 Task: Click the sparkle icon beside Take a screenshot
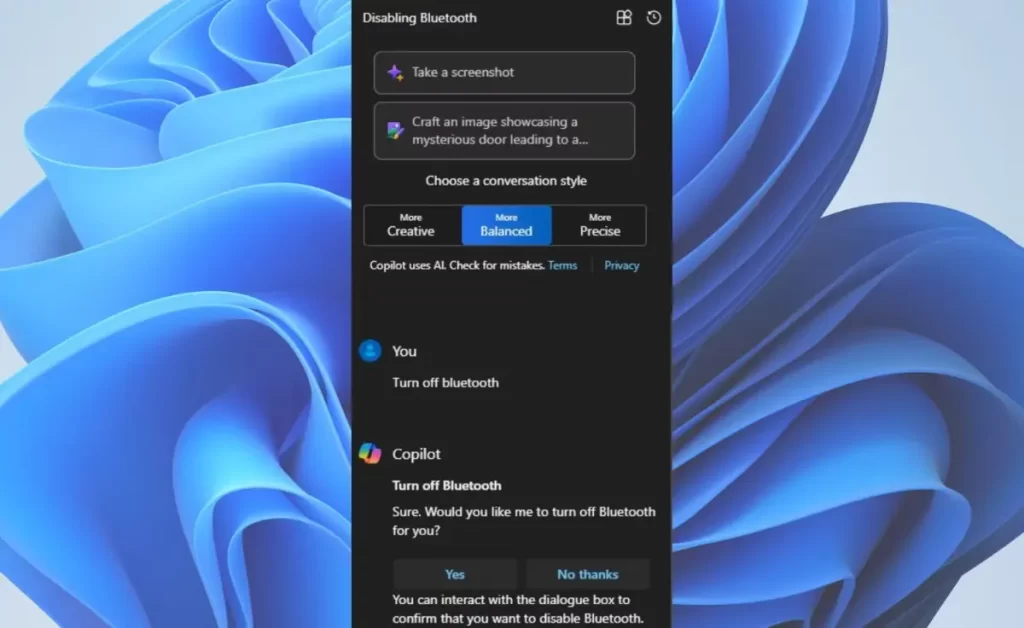pos(395,72)
